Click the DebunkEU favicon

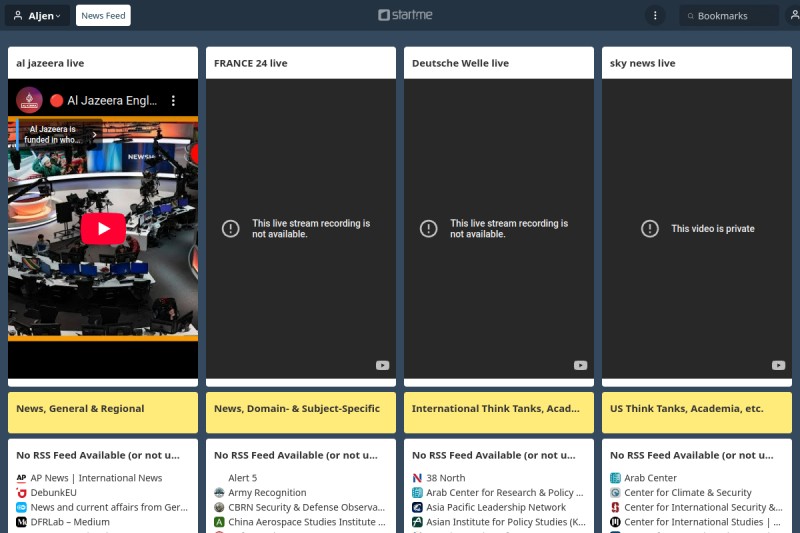pyautogui.click(x=21, y=493)
